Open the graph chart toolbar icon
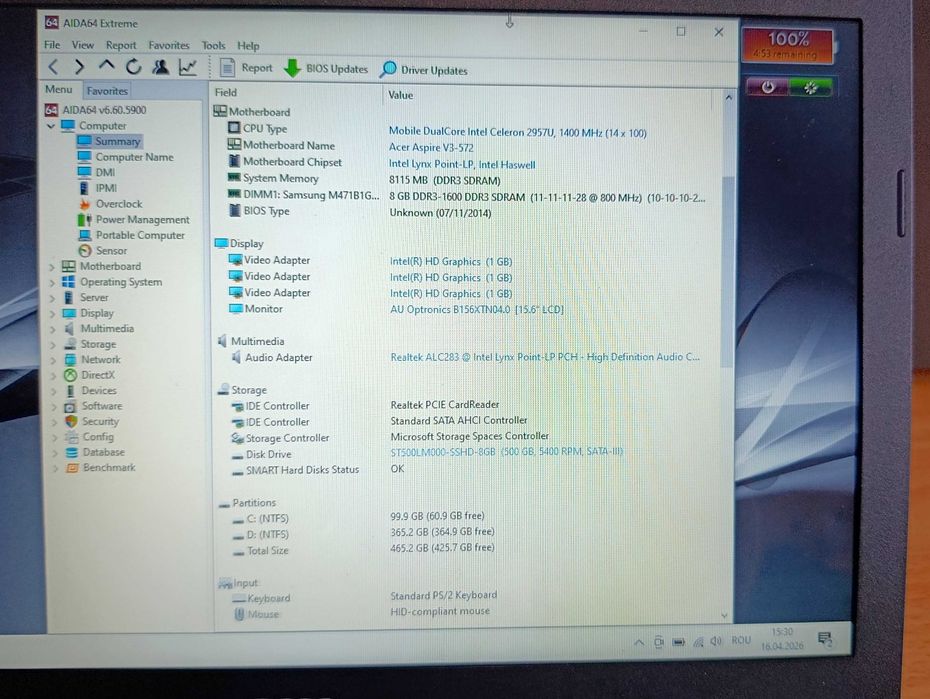This screenshot has height=699, width=930. click(x=187, y=67)
